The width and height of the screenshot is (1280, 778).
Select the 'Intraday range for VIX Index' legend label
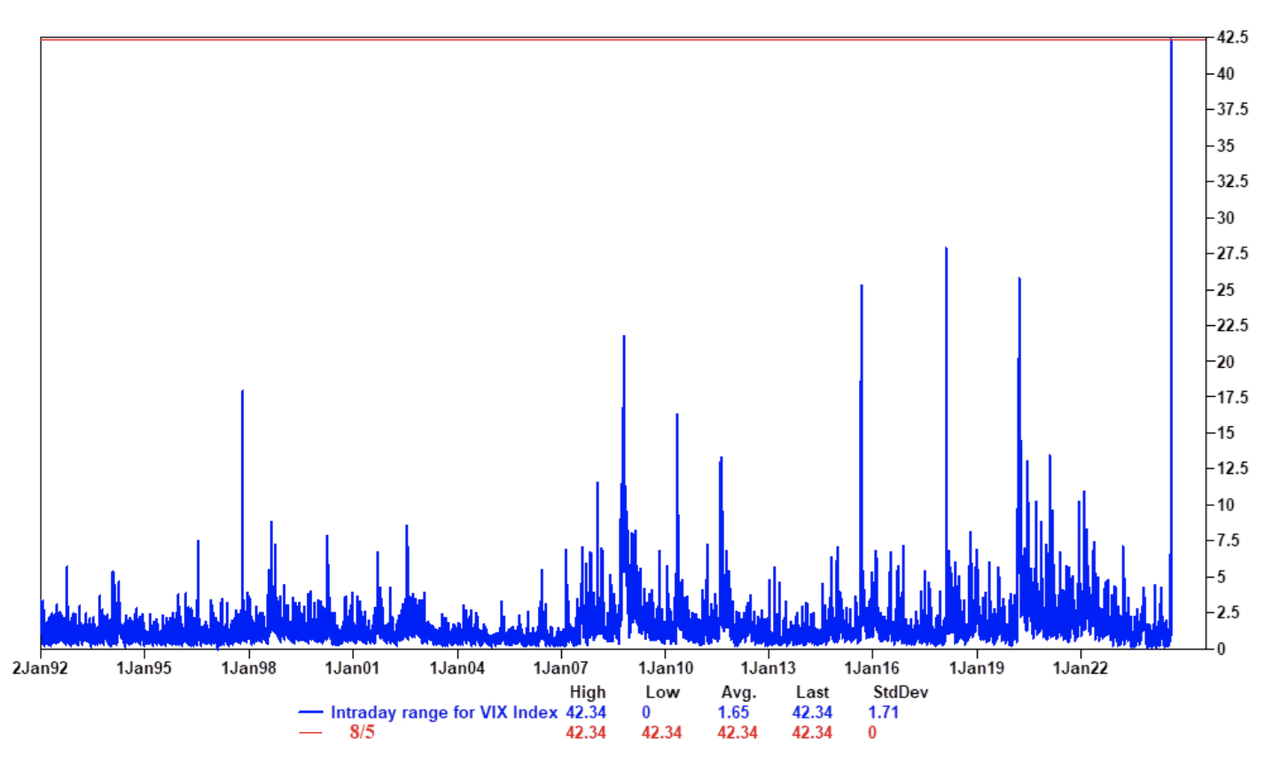444,713
